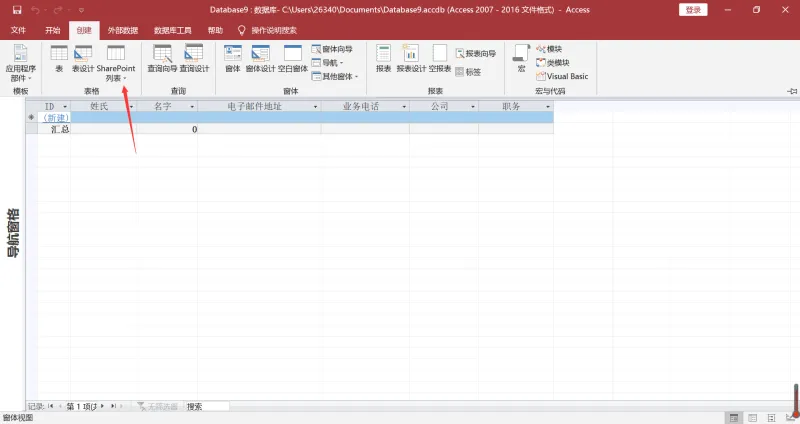Screen dimensions: 800x424
Task: Pin the ribbon with the pin icon
Action: tap(792, 91)
